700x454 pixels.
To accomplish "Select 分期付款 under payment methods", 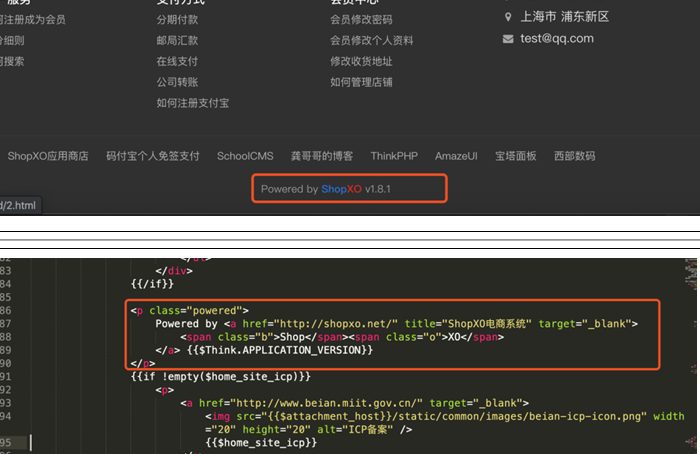I will click(177, 19).
